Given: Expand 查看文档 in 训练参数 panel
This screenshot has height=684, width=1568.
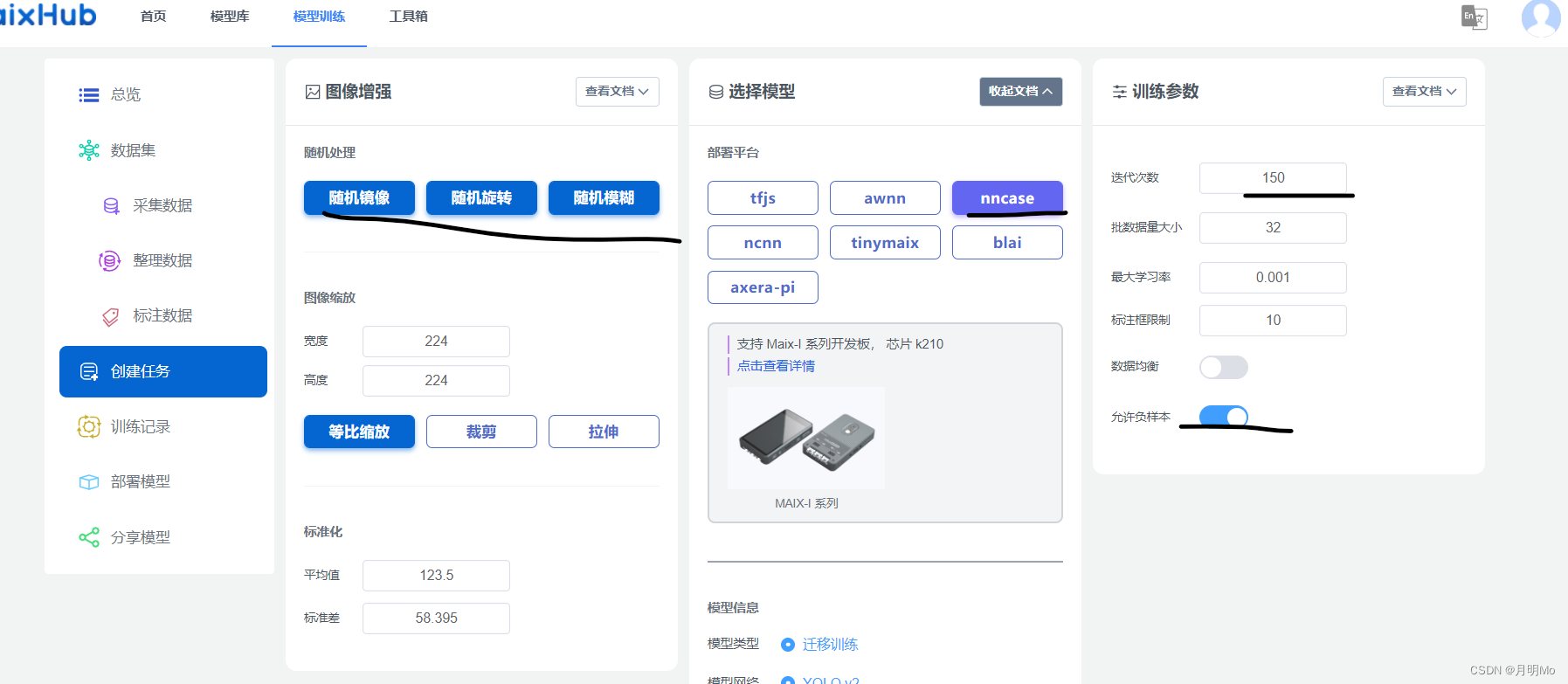Looking at the screenshot, I should click(x=1425, y=92).
